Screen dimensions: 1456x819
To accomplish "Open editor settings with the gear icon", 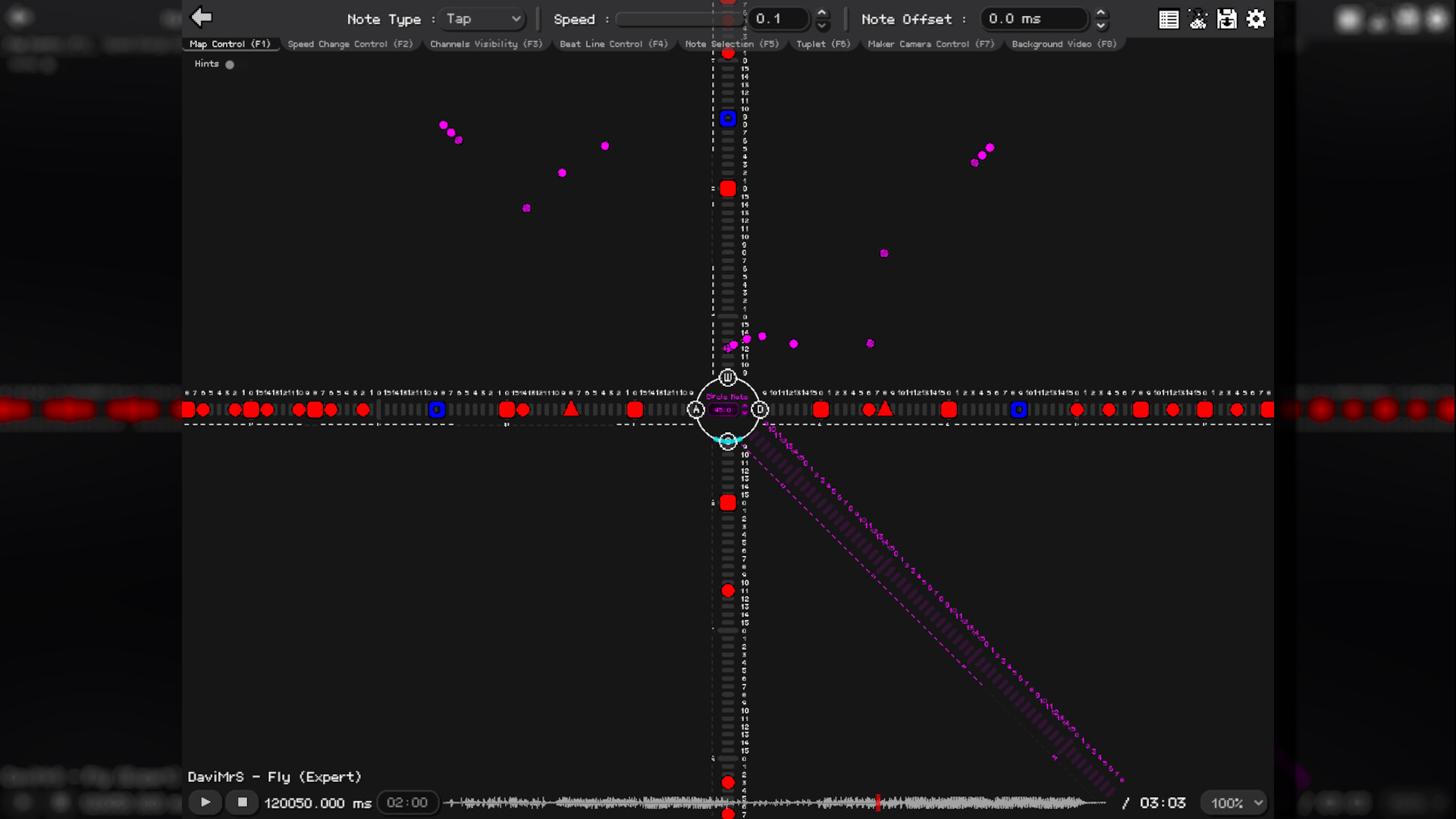I will [1256, 19].
